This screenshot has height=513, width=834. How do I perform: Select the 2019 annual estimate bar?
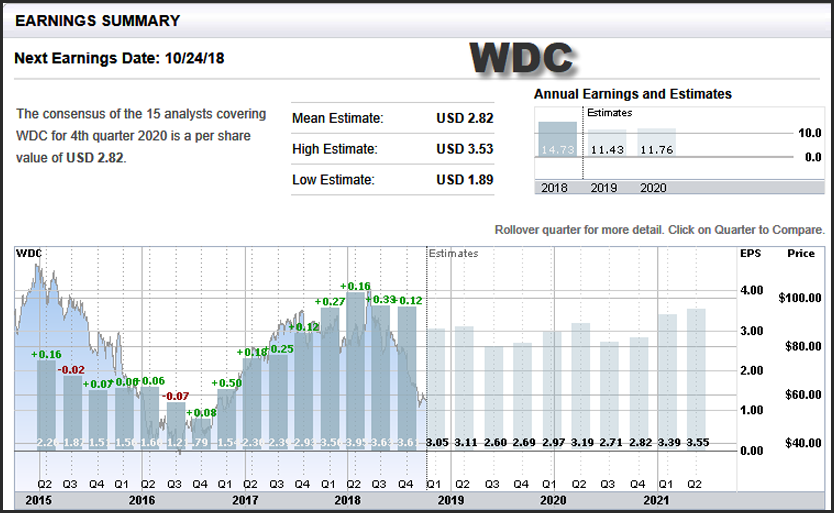click(606, 153)
